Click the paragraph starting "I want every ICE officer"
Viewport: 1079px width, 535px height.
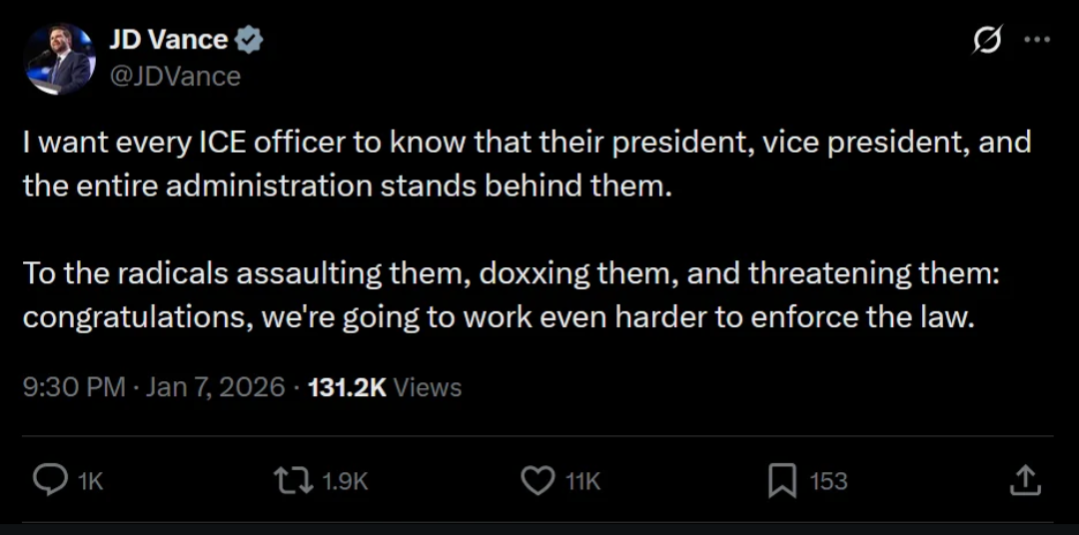525,164
